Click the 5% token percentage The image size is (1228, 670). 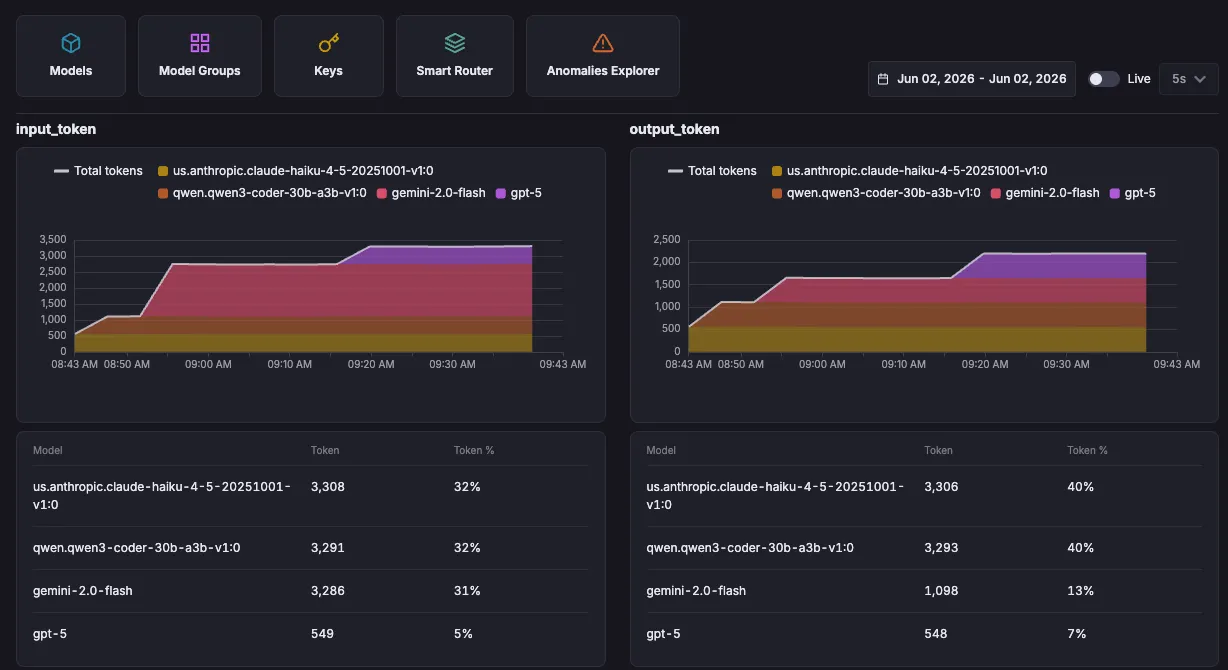pyautogui.click(x=463, y=634)
